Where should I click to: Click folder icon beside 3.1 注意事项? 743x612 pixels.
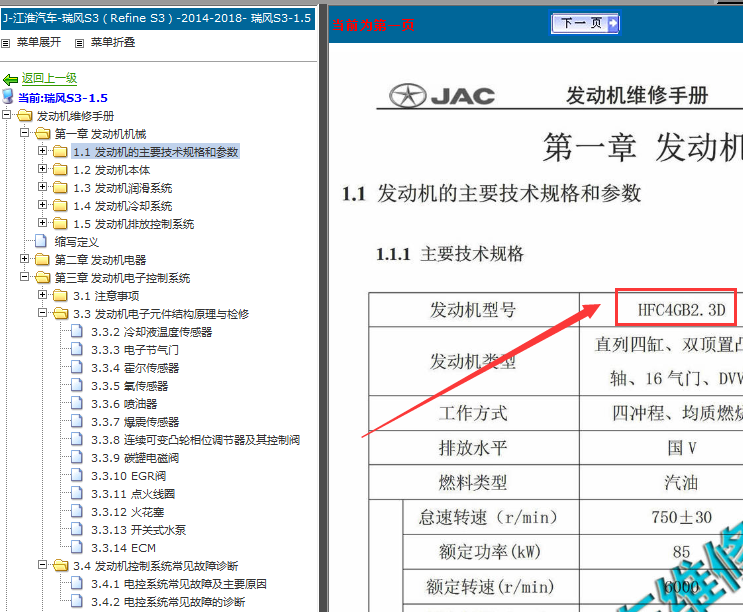(x=60, y=295)
